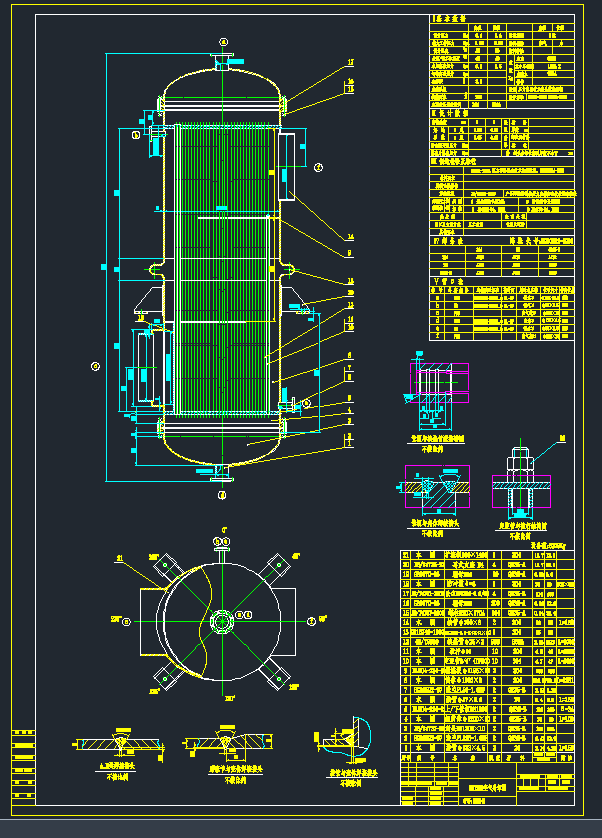This screenshot has height=838, width=602.
Task: Click the bottom-left weld joint detail
Action: [x=120, y=745]
